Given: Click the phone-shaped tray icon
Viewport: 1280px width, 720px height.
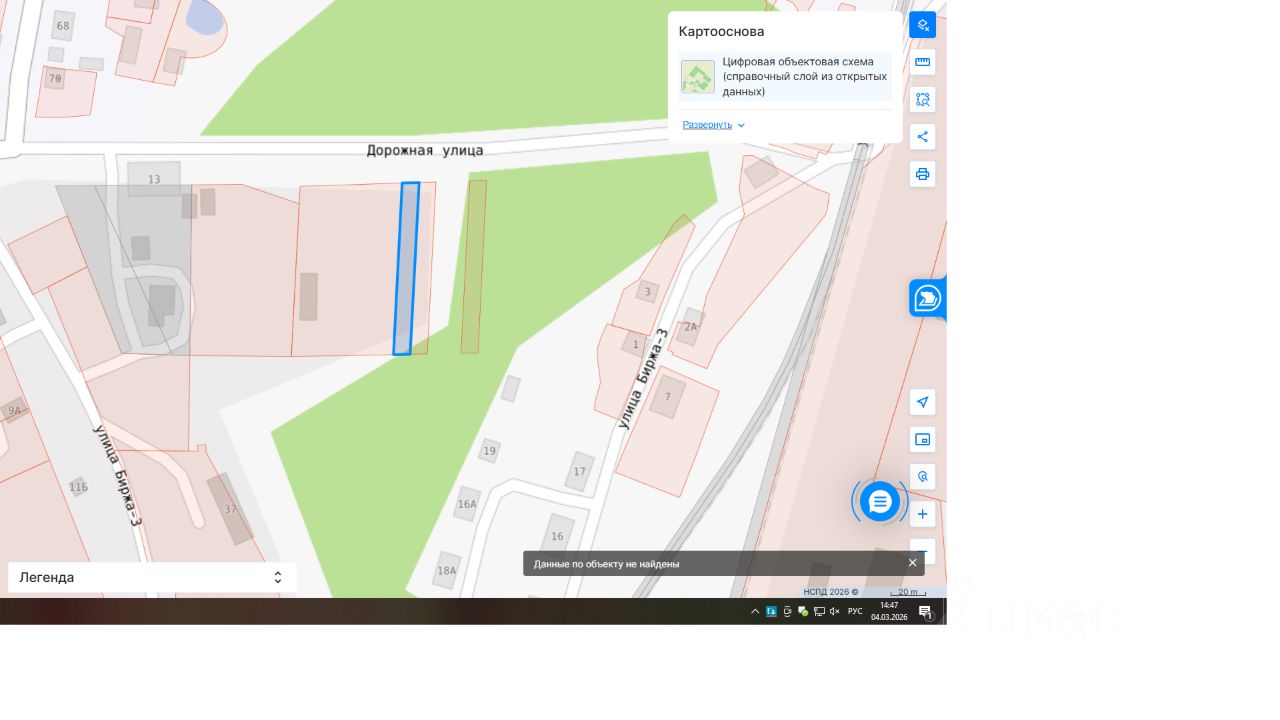Looking at the screenshot, I should (x=787, y=611).
